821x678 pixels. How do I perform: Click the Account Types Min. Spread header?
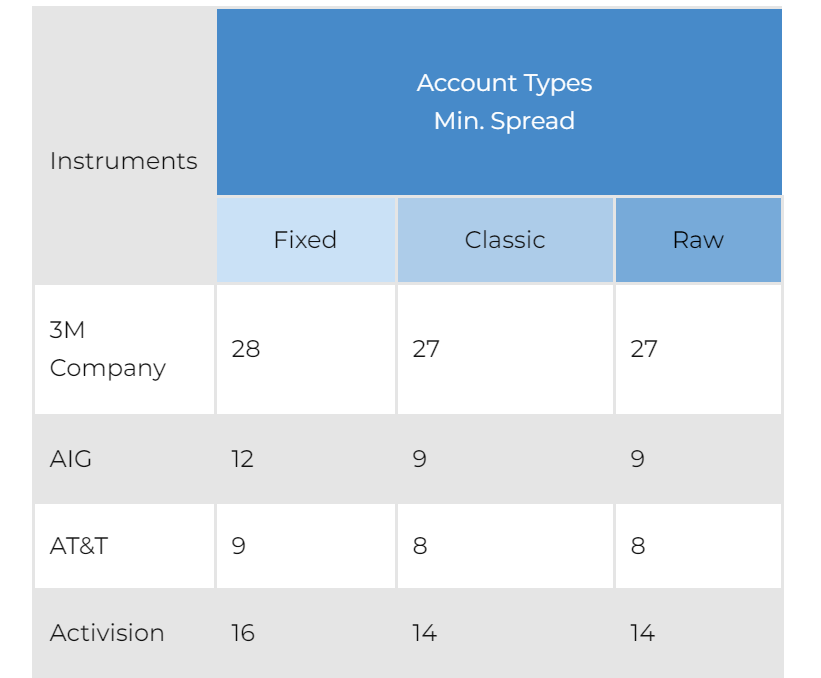point(504,102)
